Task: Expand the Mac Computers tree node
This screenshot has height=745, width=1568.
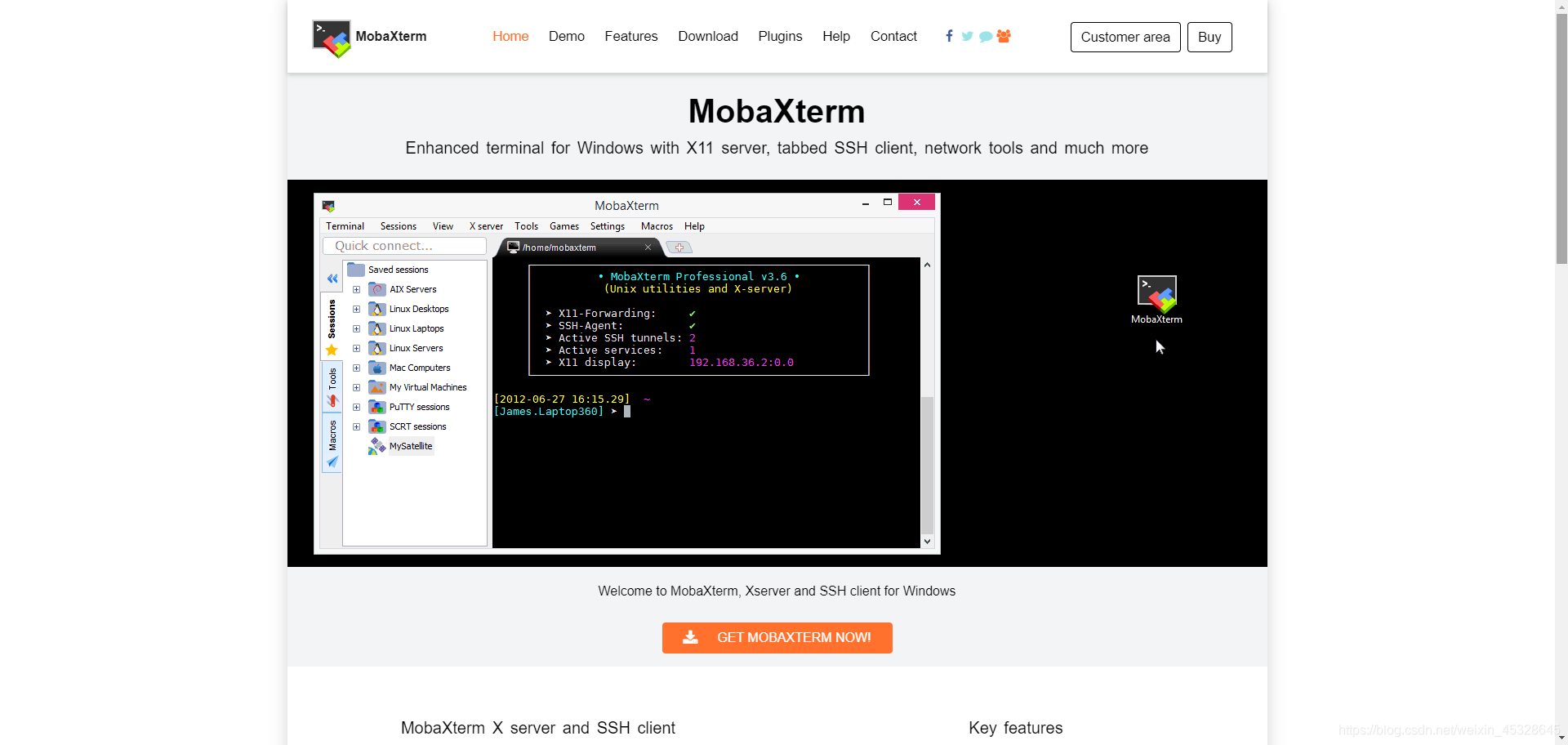Action: click(356, 368)
